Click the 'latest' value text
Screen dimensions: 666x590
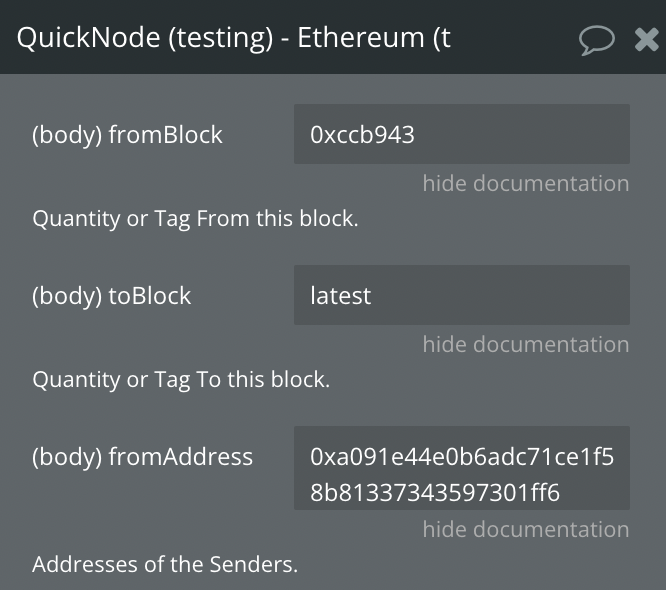coord(340,296)
